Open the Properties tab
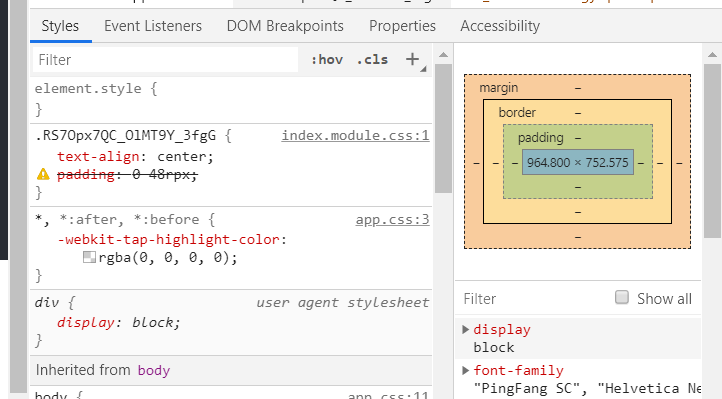Screen dimensions: 722x399 (402, 26)
